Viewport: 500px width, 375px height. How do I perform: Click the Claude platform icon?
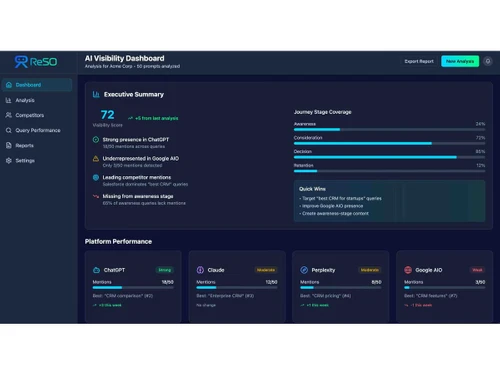pyautogui.click(x=200, y=270)
